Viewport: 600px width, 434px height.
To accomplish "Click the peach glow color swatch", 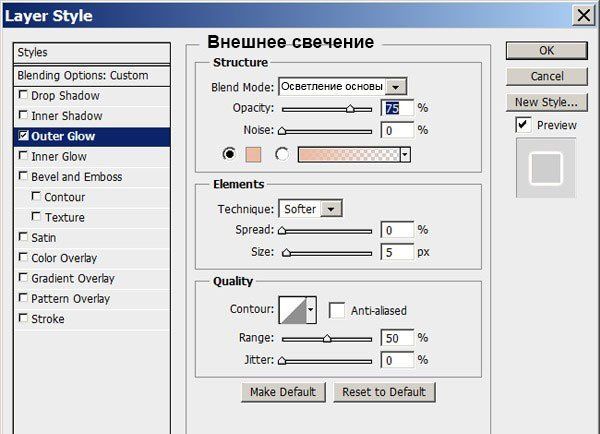I will (x=253, y=155).
